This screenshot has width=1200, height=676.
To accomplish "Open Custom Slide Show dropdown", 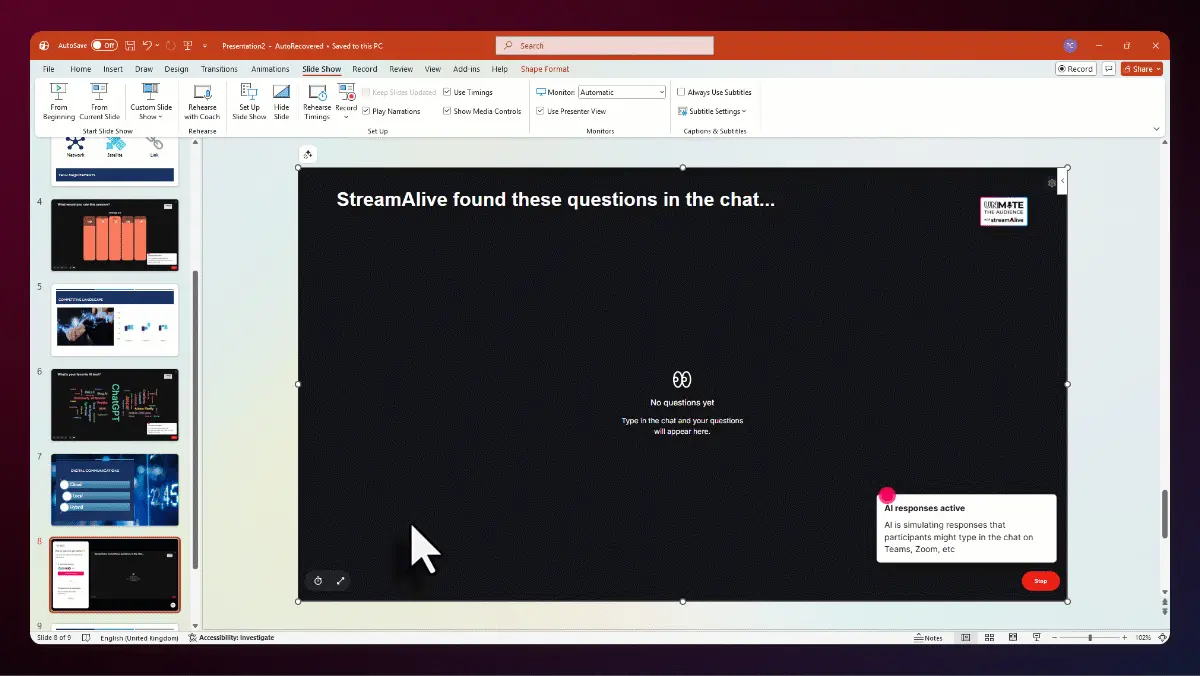I will pyautogui.click(x=151, y=101).
